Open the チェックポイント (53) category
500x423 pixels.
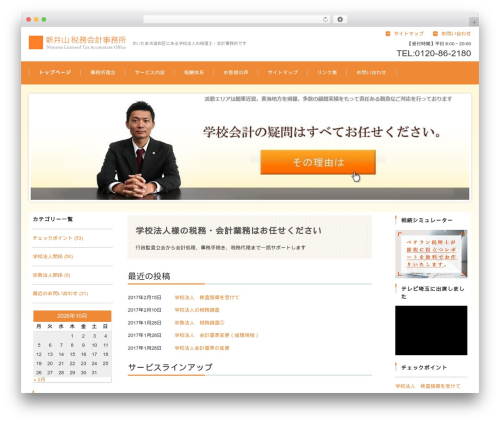tap(58, 238)
